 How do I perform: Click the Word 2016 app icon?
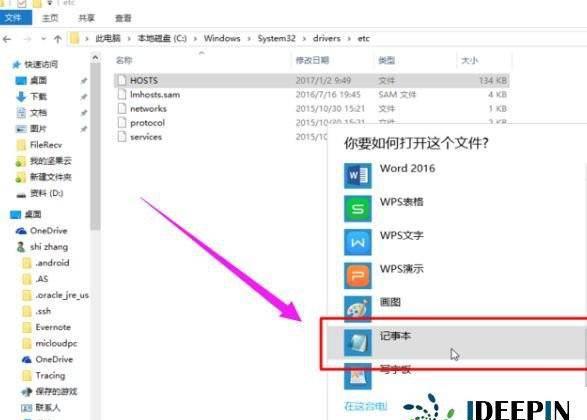(x=358, y=176)
